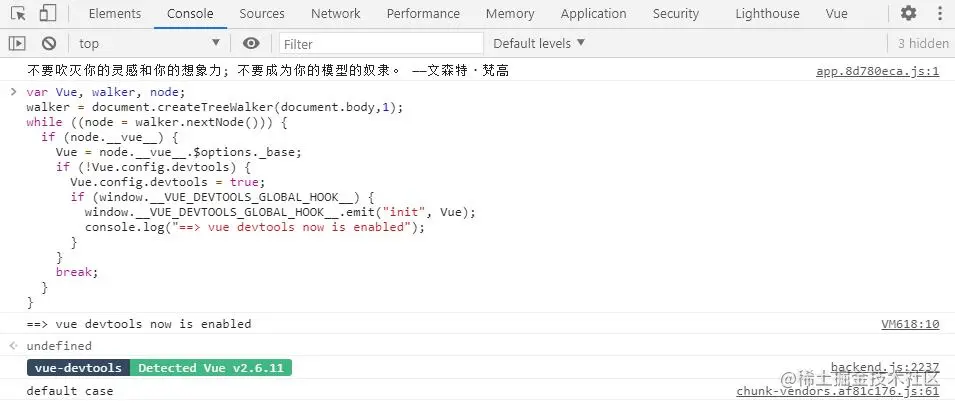The height and width of the screenshot is (403, 955).
Task: Expand the Default levels dropdown
Action: [539, 43]
